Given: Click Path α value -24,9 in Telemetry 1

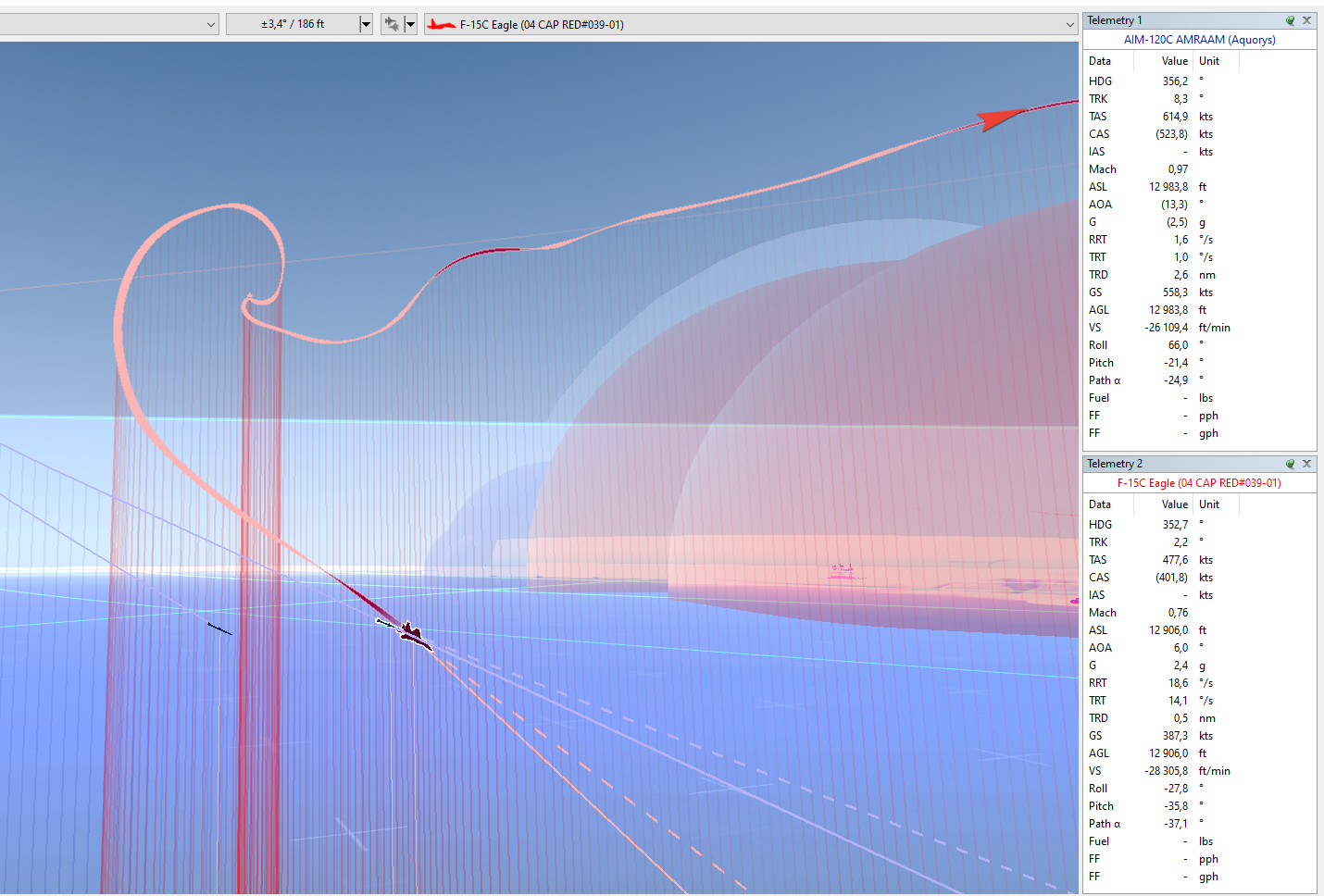Looking at the screenshot, I should pyautogui.click(x=1176, y=380).
